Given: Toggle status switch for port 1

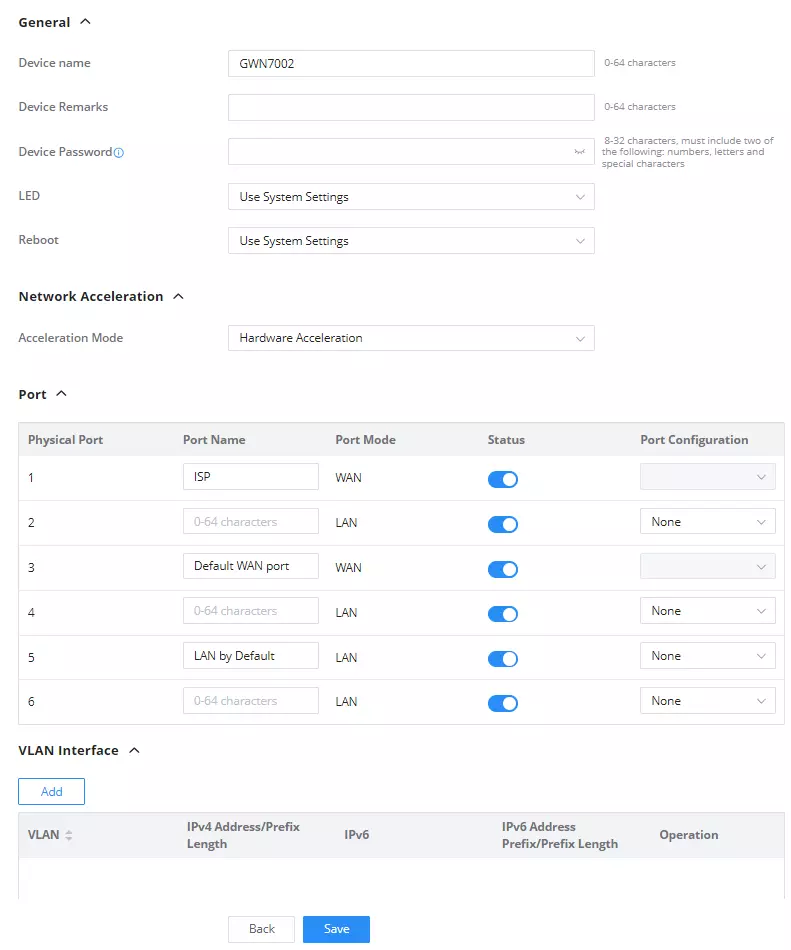Looking at the screenshot, I should (x=503, y=479).
